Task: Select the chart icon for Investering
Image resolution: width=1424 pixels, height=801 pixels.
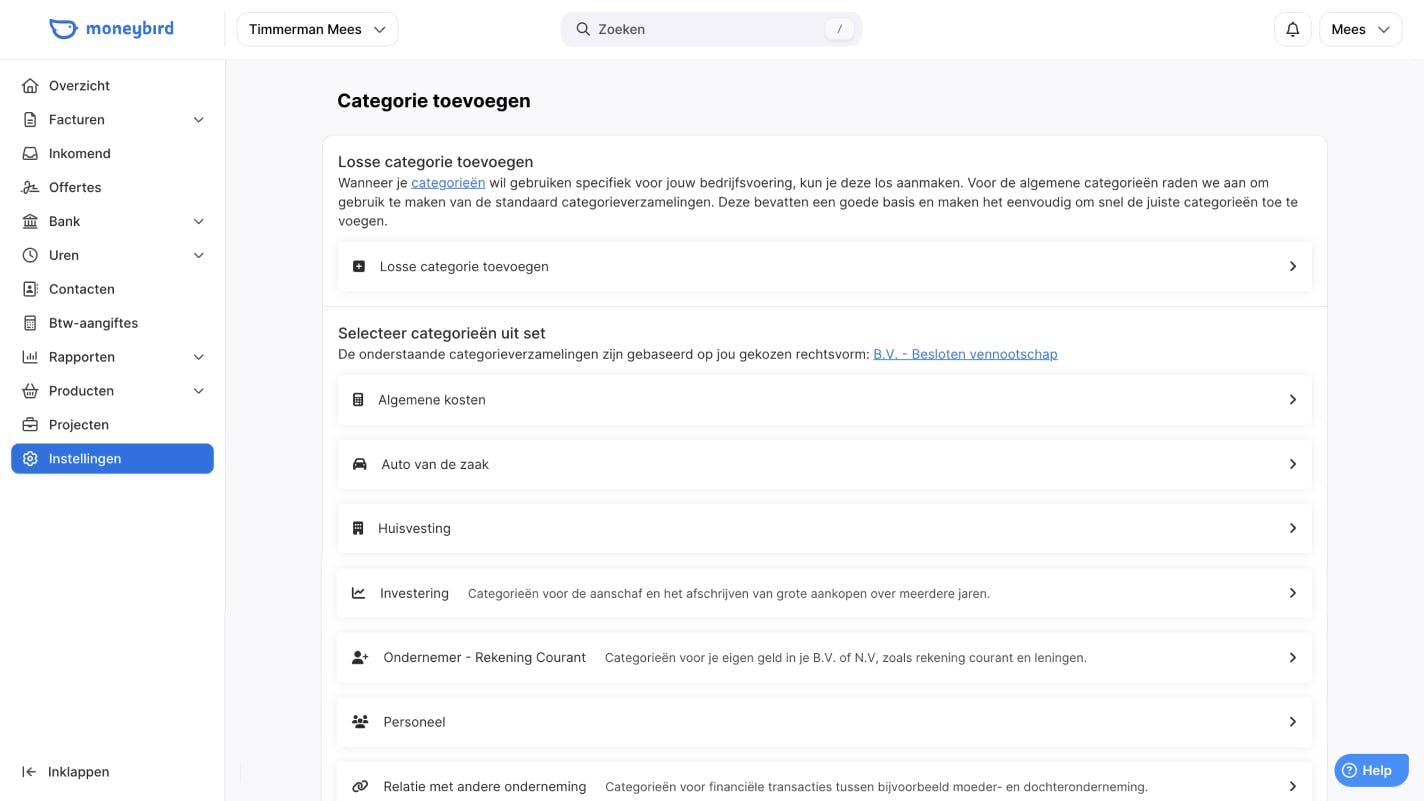Action: 358,593
